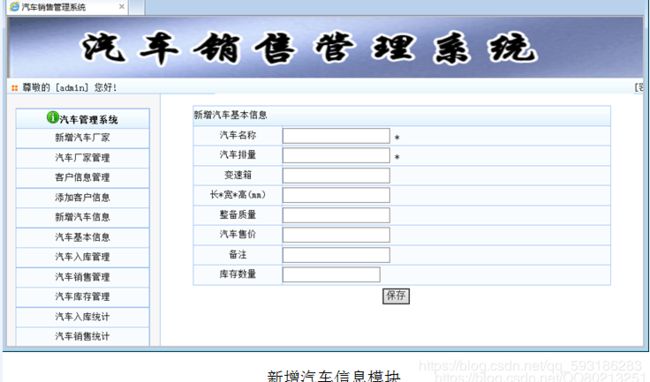Click the 库存数量 field label
650x382 pixels.
point(238,274)
